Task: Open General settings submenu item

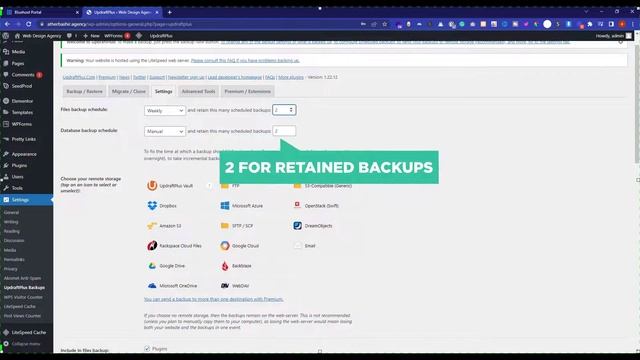Action: (x=11, y=213)
